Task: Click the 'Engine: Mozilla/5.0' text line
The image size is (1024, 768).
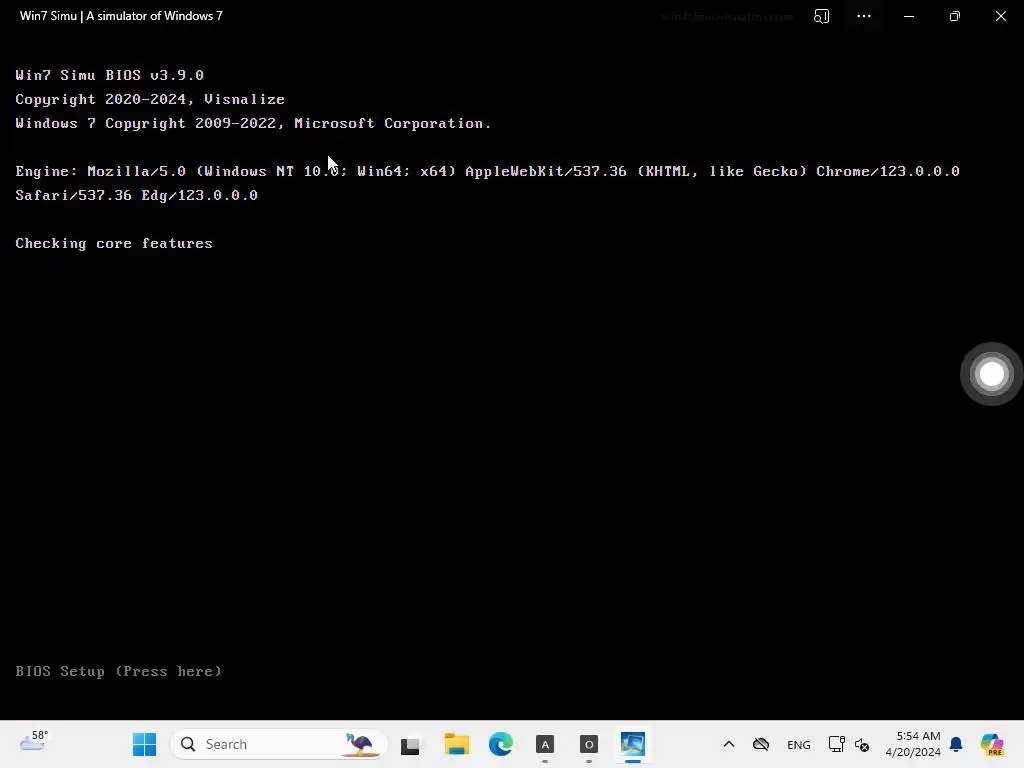Action: [x=487, y=171]
